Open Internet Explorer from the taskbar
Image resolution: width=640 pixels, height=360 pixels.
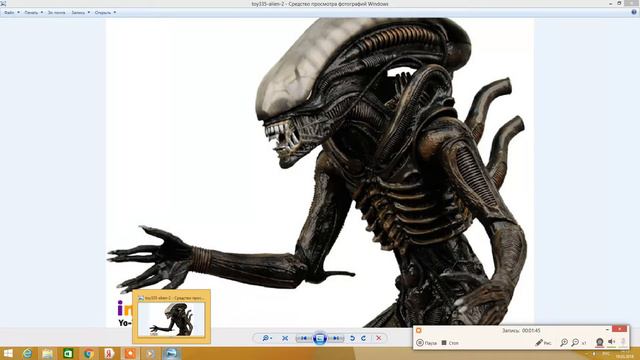[27, 353]
